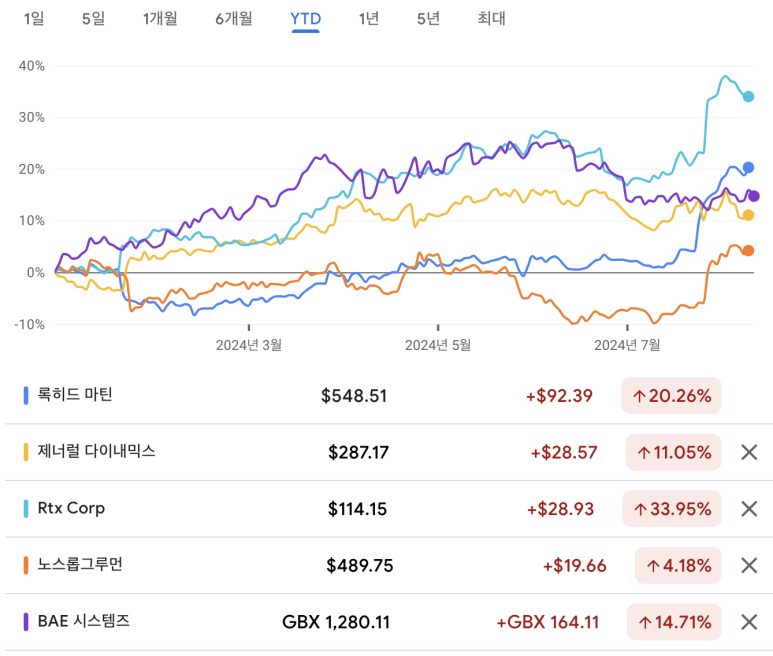
Task: Click the $489.75 price value
Action: point(359,566)
